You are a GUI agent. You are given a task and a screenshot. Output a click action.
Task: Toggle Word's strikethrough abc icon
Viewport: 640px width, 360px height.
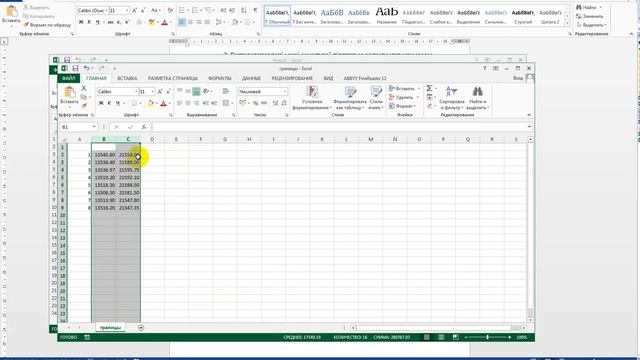[x=110, y=22]
